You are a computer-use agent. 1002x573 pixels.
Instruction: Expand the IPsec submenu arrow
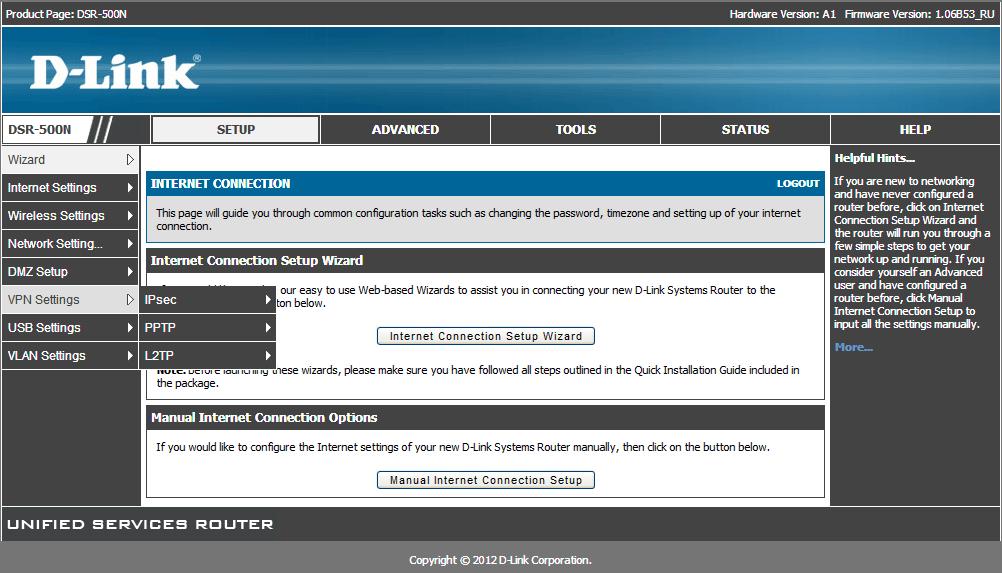coord(268,300)
